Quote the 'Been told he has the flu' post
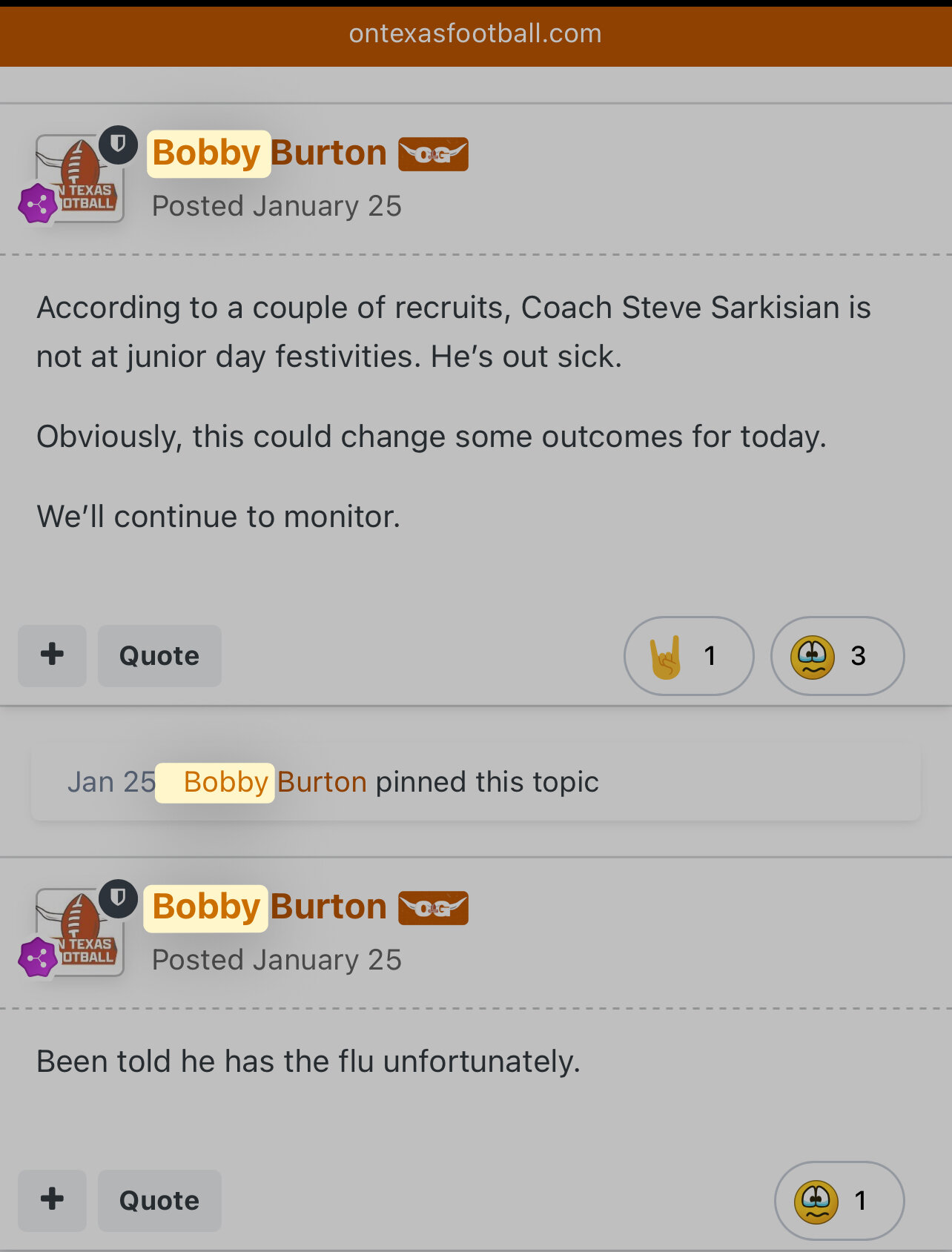Screen dimensions: 952x1252 [x=159, y=1201]
